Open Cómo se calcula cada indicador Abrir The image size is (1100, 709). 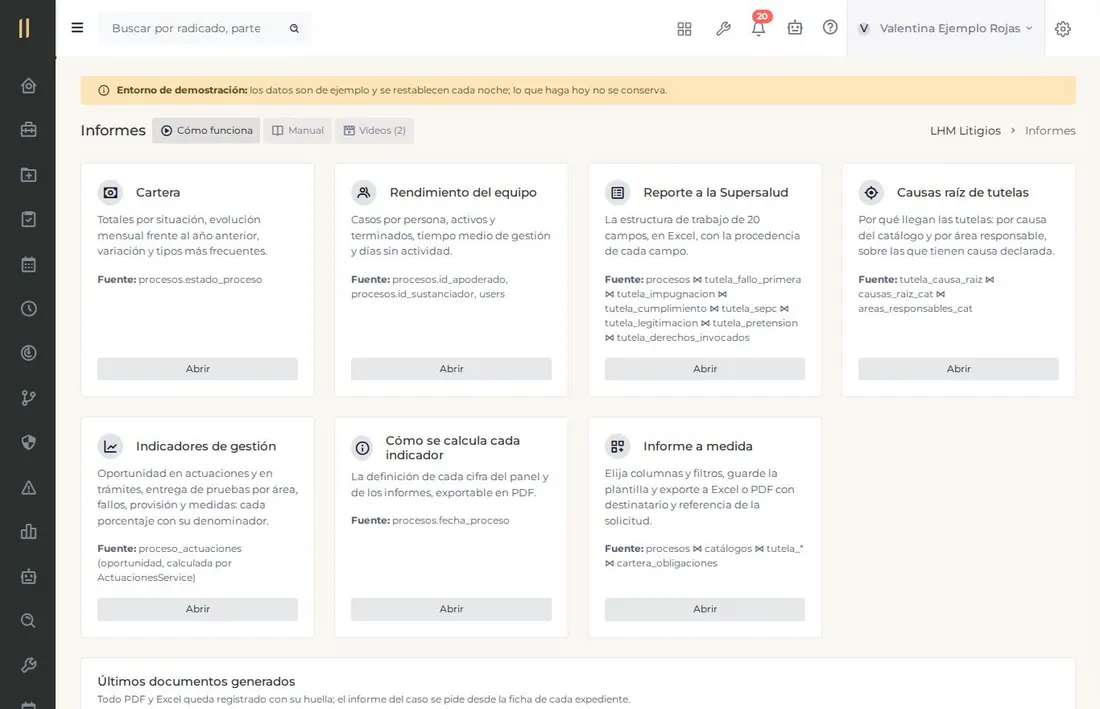coord(451,609)
